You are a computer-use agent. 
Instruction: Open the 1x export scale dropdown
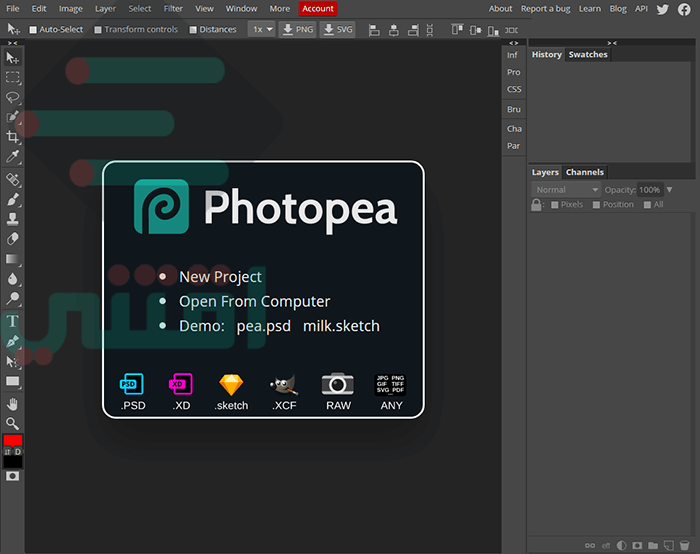pos(262,29)
